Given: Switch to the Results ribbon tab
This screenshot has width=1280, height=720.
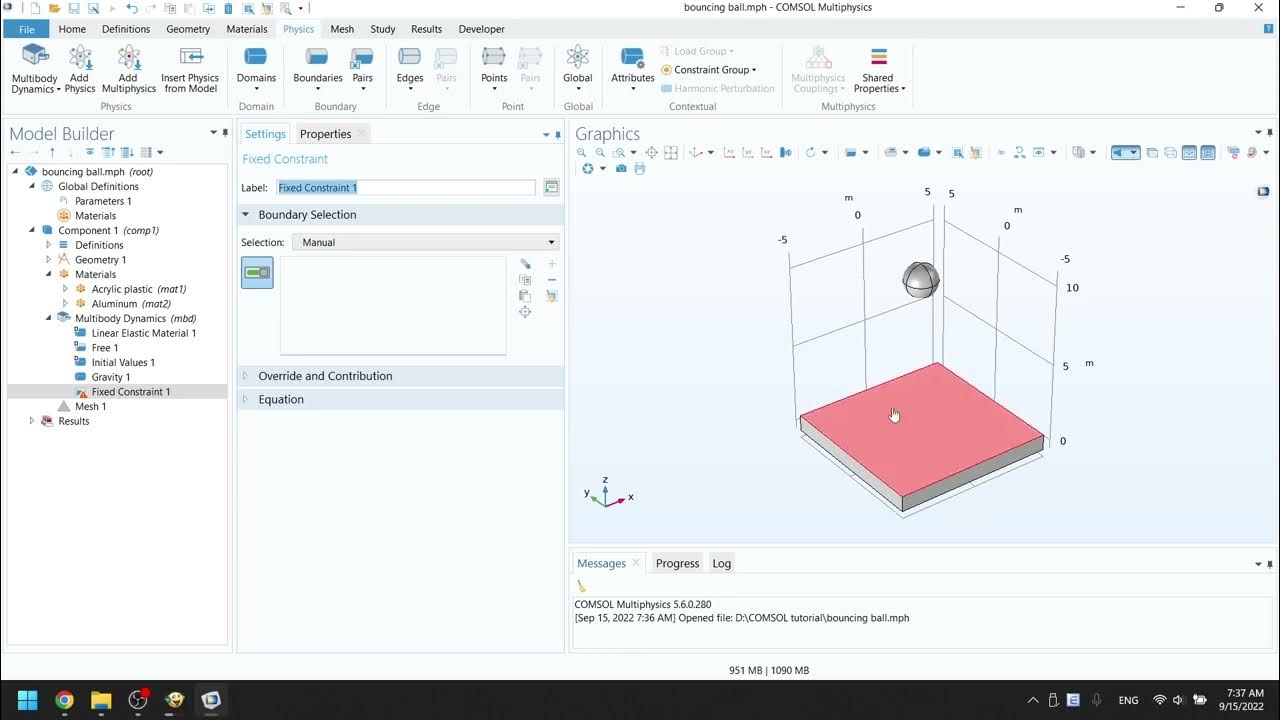Looking at the screenshot, I should coord(426,29).
